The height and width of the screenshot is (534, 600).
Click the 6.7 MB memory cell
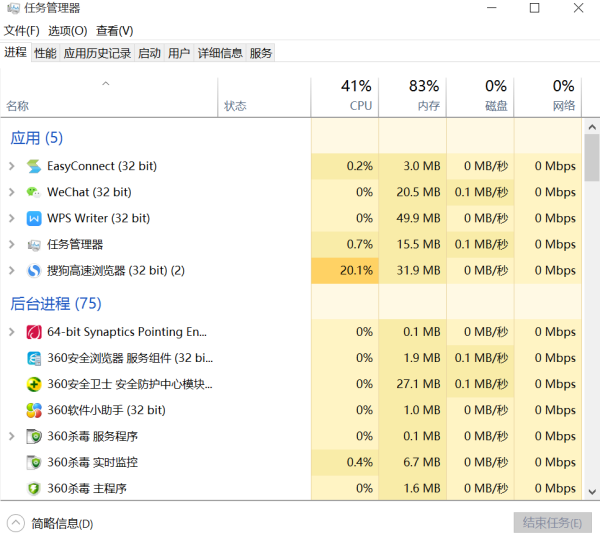tap(412, 462)
